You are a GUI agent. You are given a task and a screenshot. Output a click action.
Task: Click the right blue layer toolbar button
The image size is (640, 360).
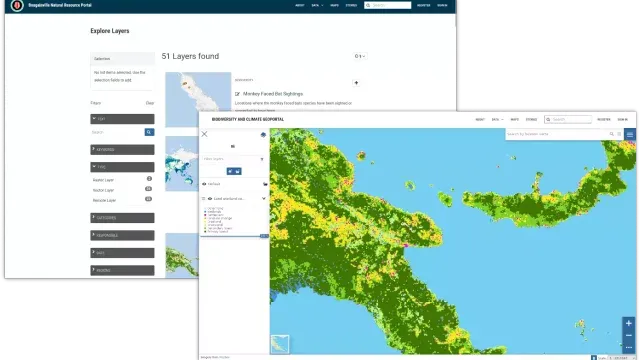238,171
